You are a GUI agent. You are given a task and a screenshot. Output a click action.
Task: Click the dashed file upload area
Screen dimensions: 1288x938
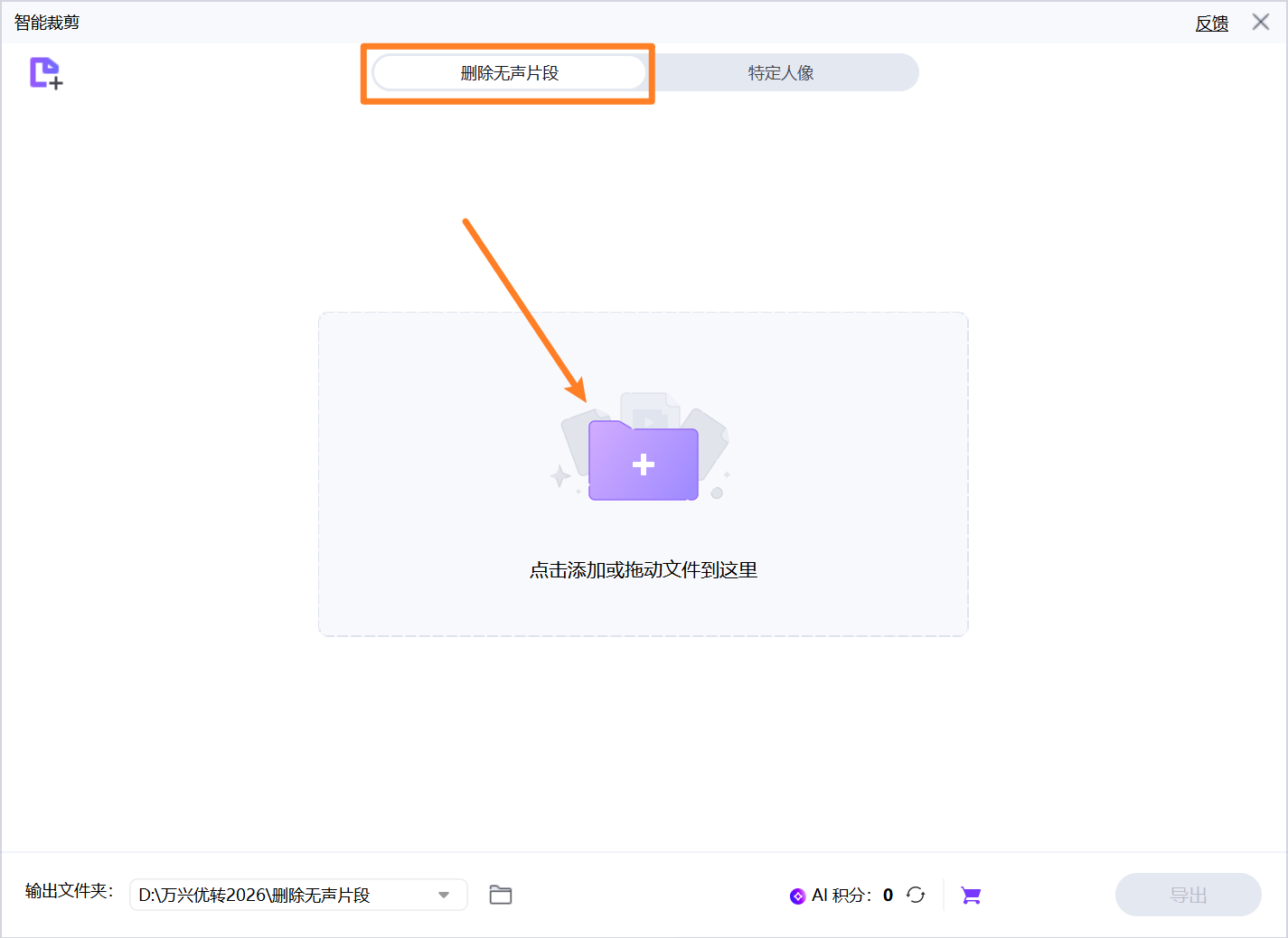643,474
